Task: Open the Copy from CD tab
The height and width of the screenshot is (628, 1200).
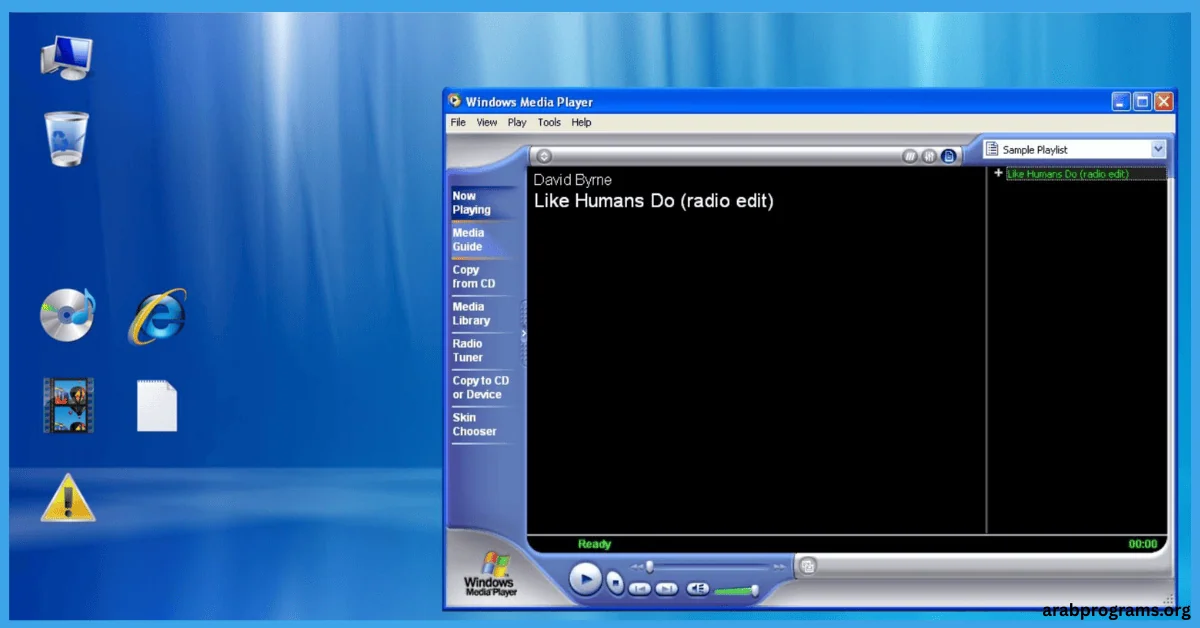Action: pos(482,277)
